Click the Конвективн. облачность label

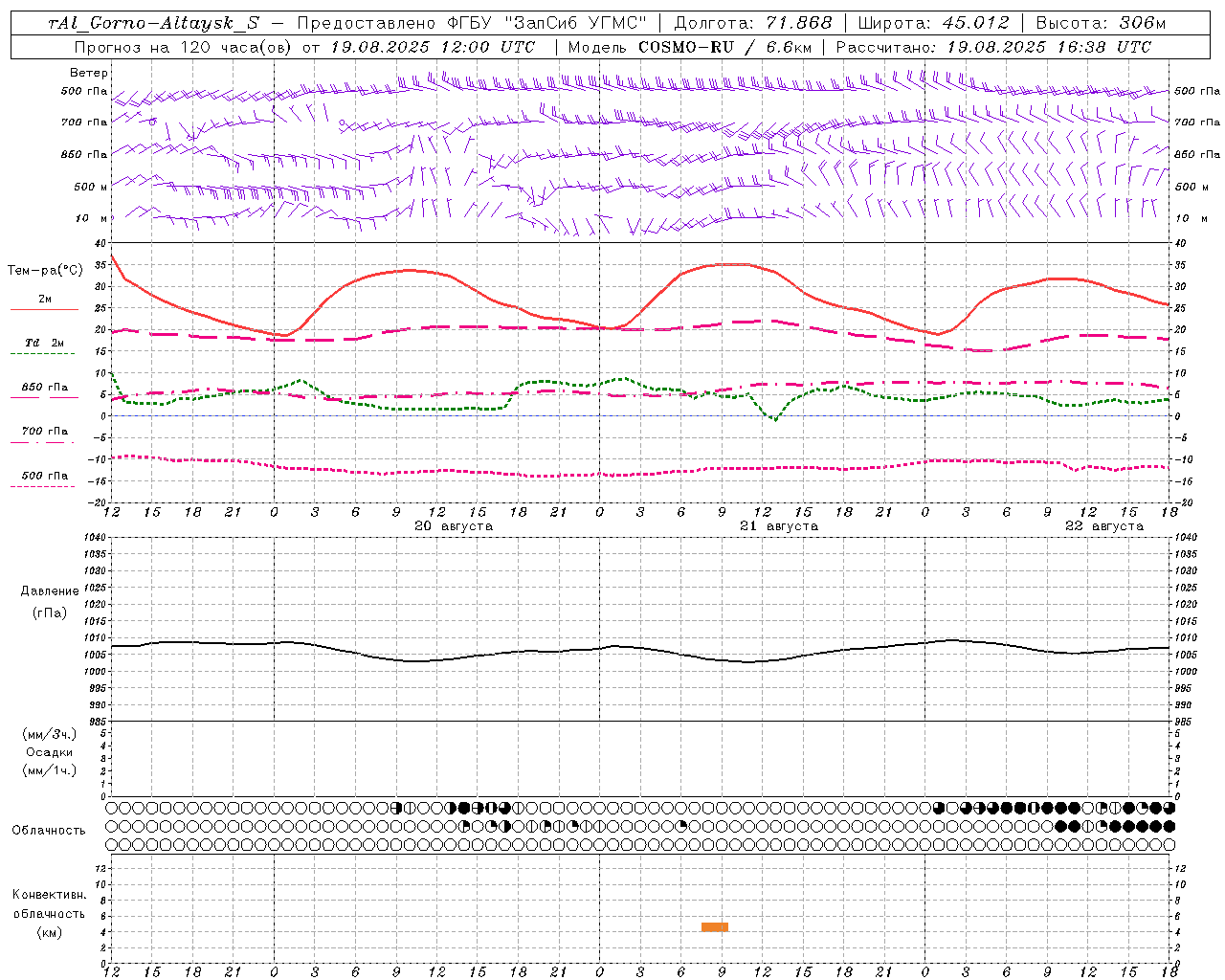coord(49,904)
